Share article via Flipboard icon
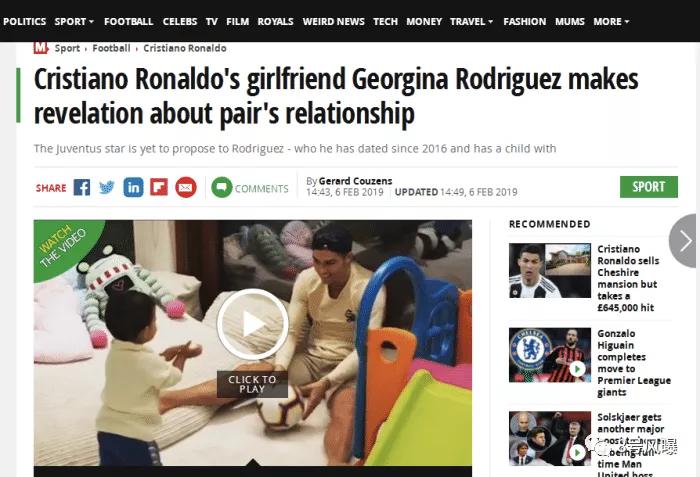Screen dimensions: 700x477 (x=159, y=188)
